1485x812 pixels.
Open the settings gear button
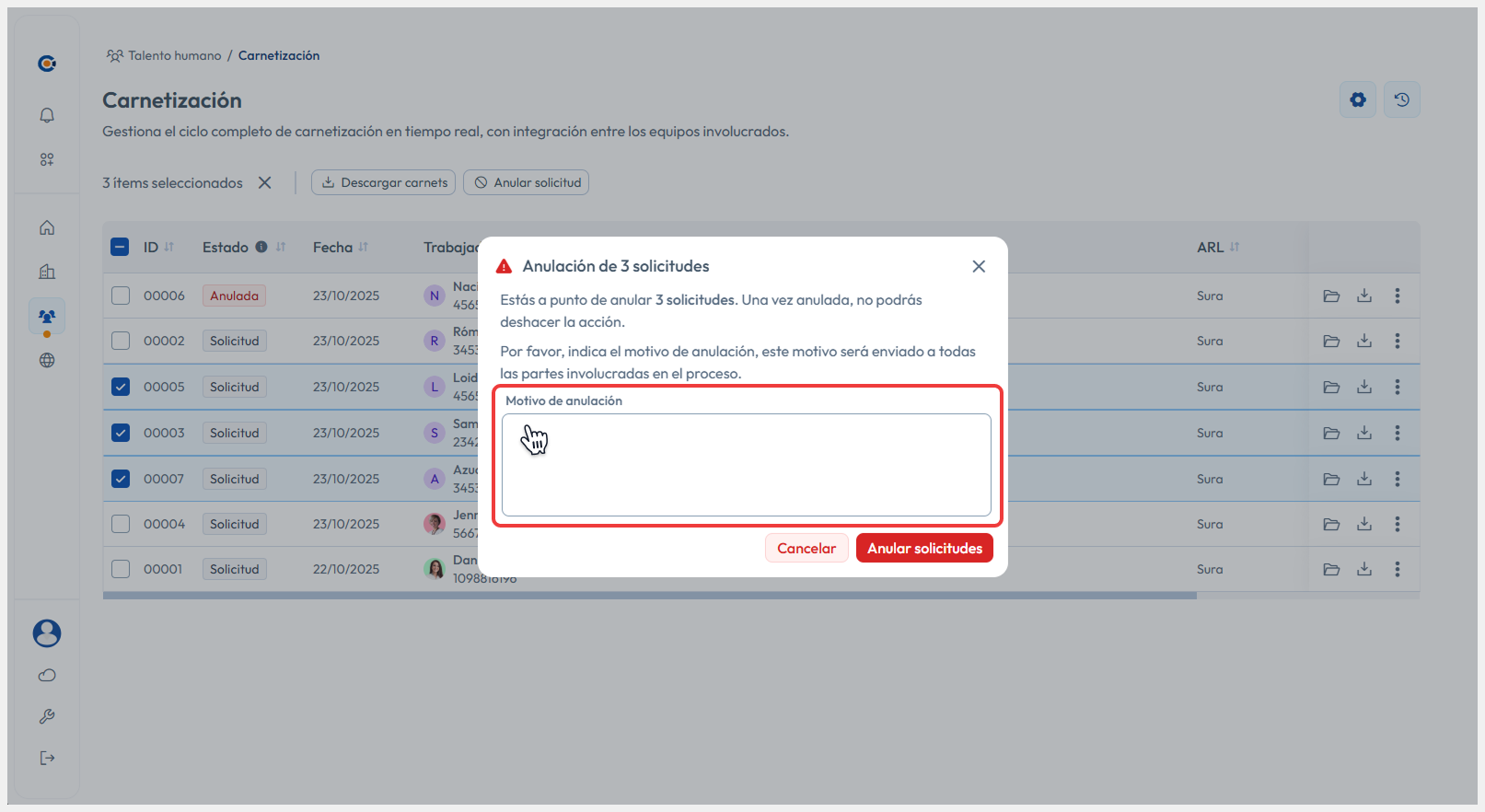point(1357,99)
